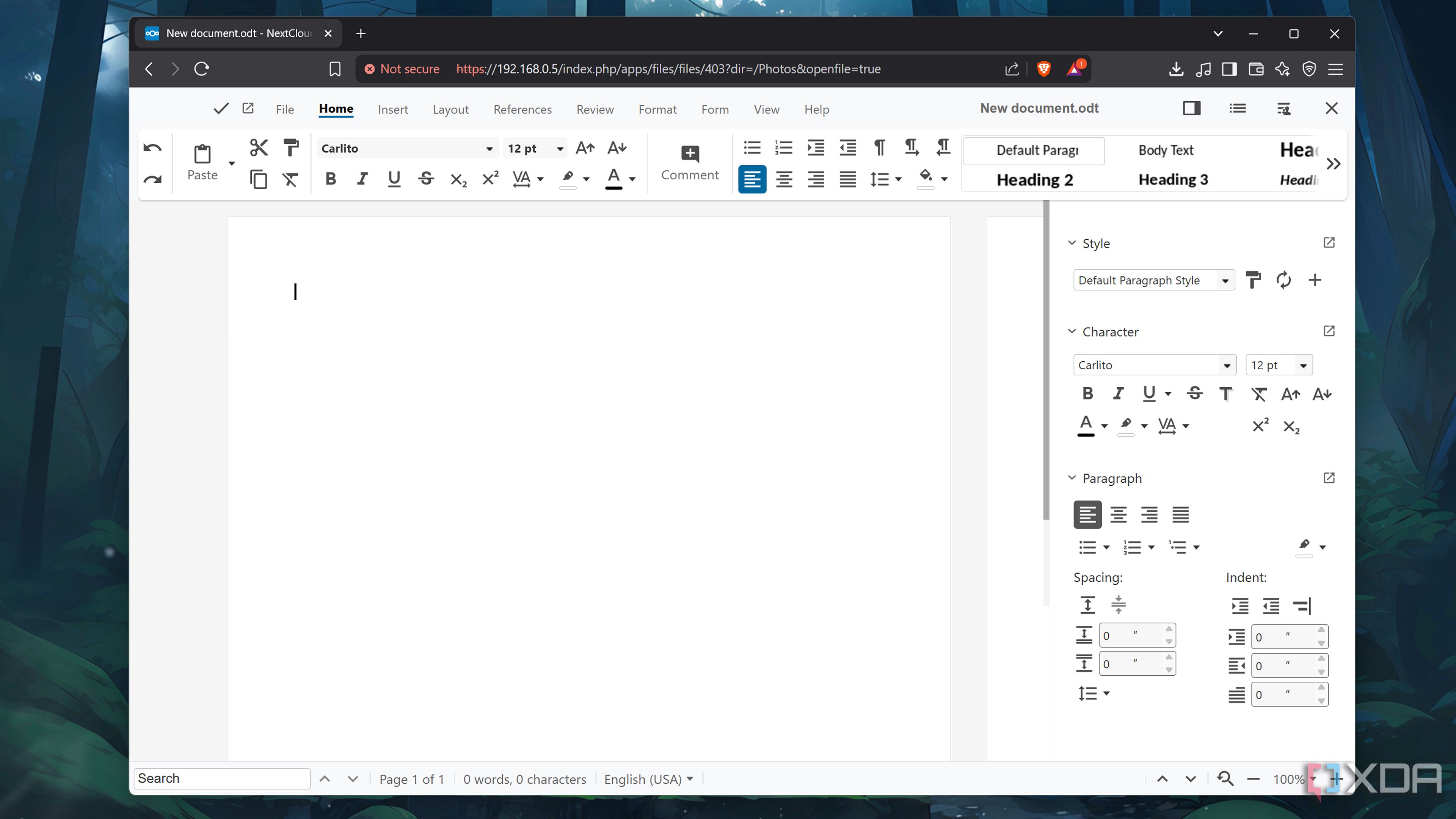Cut selection with scissors icon
This screenshot has width=1456, height=819.
tap(259, 147)
